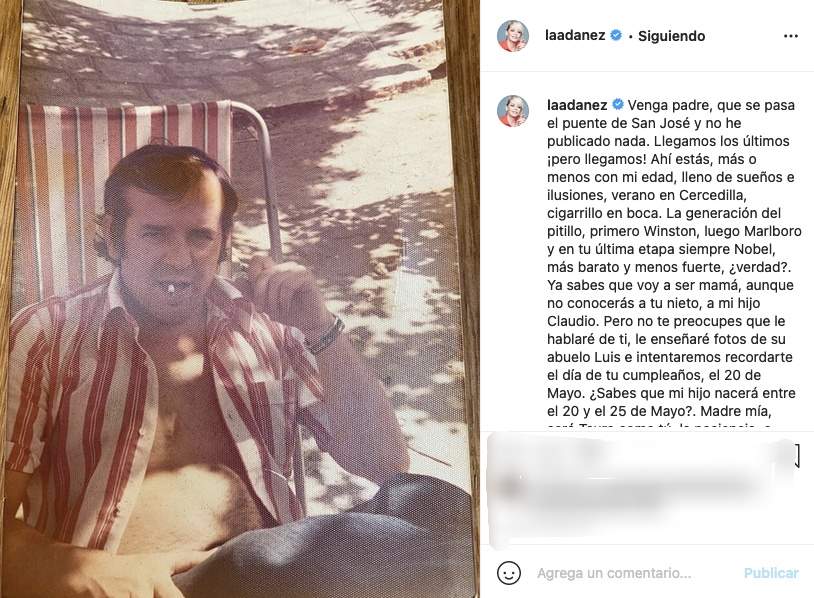Screen dimensions: 814x598
Task: Open the three-dot more options menu
Action: [790, 36]
